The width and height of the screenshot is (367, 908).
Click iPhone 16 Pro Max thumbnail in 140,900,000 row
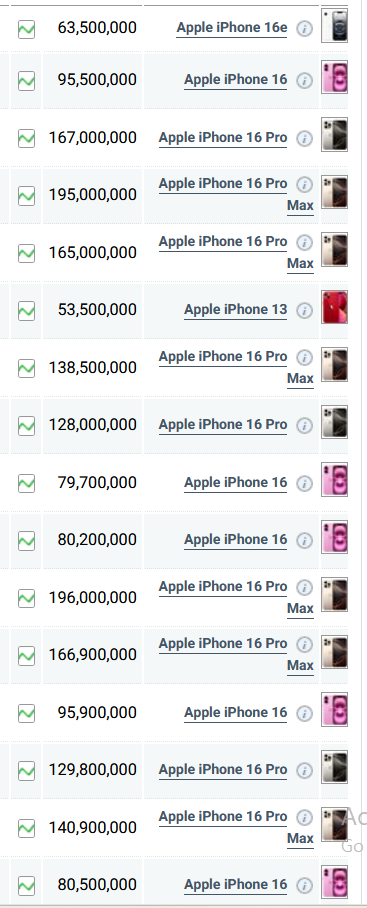click(x=335, y=825)
